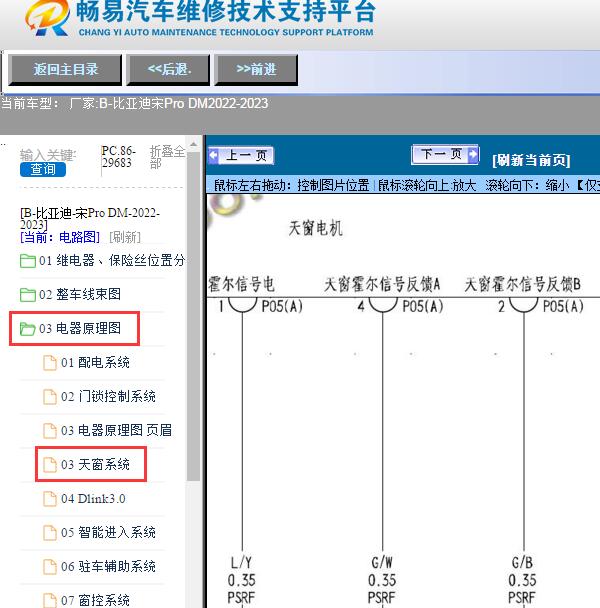Click the 天窗电机 label in diagram
Screen dimensions: 600x608
pos(315,228)
